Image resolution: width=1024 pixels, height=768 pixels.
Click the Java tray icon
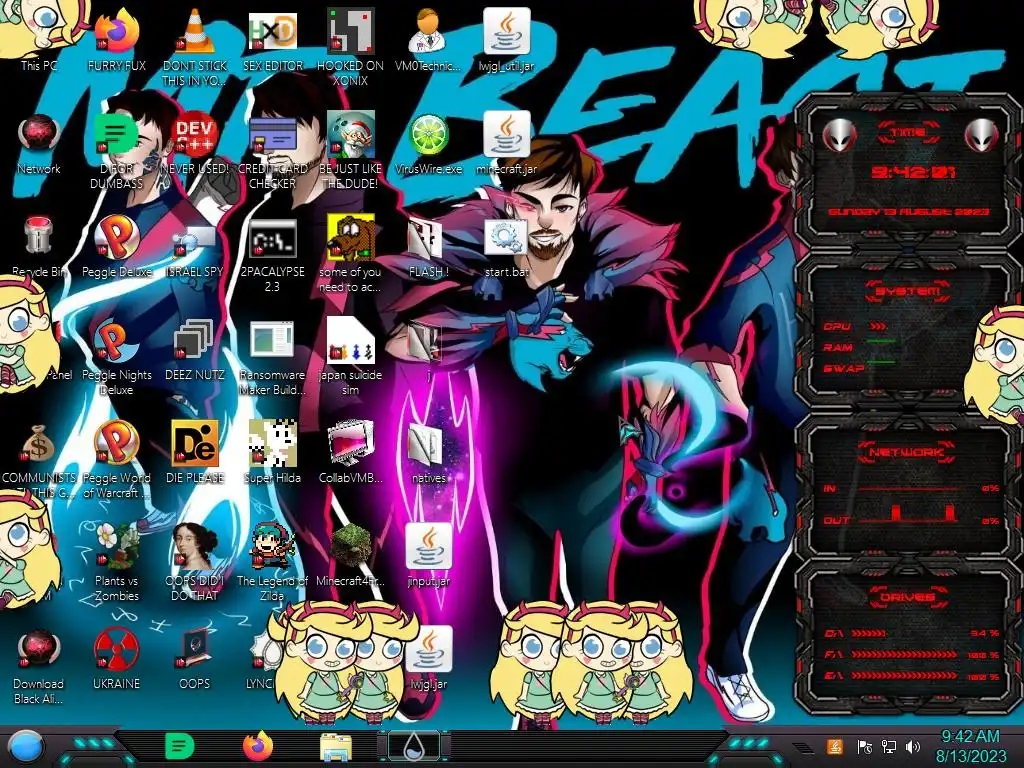(834, 746)
